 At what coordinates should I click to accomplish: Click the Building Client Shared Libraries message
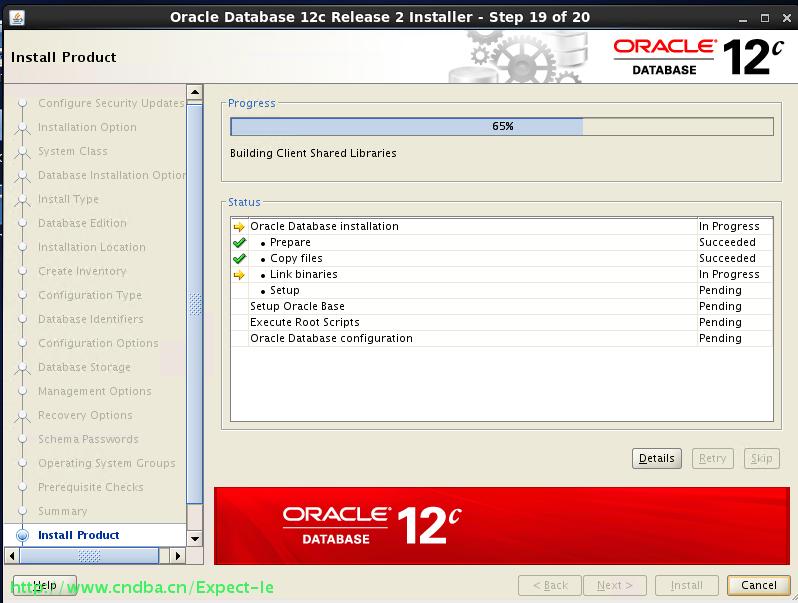click(x=313, y=153)
